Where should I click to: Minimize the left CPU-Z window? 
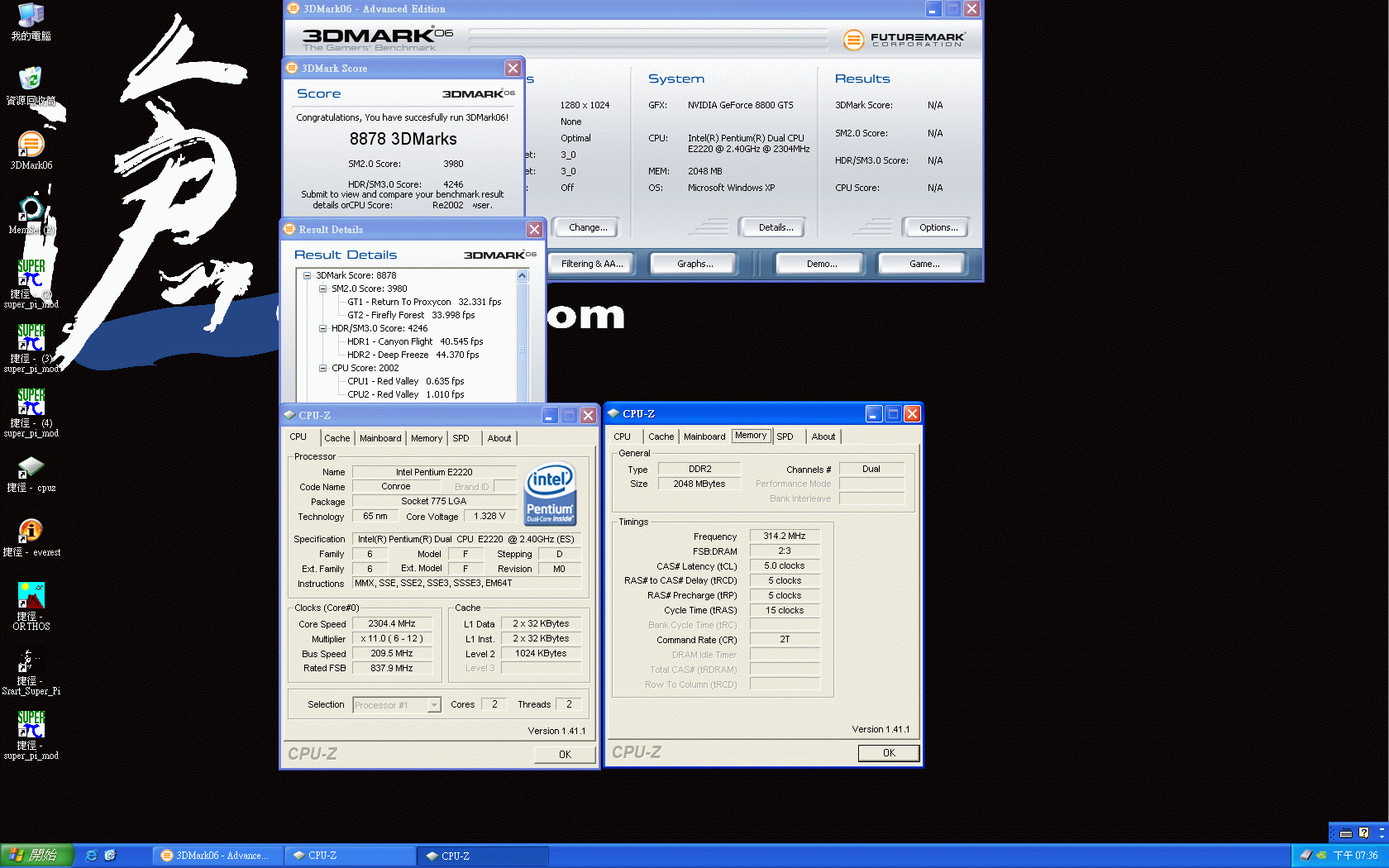pos(550,415)
